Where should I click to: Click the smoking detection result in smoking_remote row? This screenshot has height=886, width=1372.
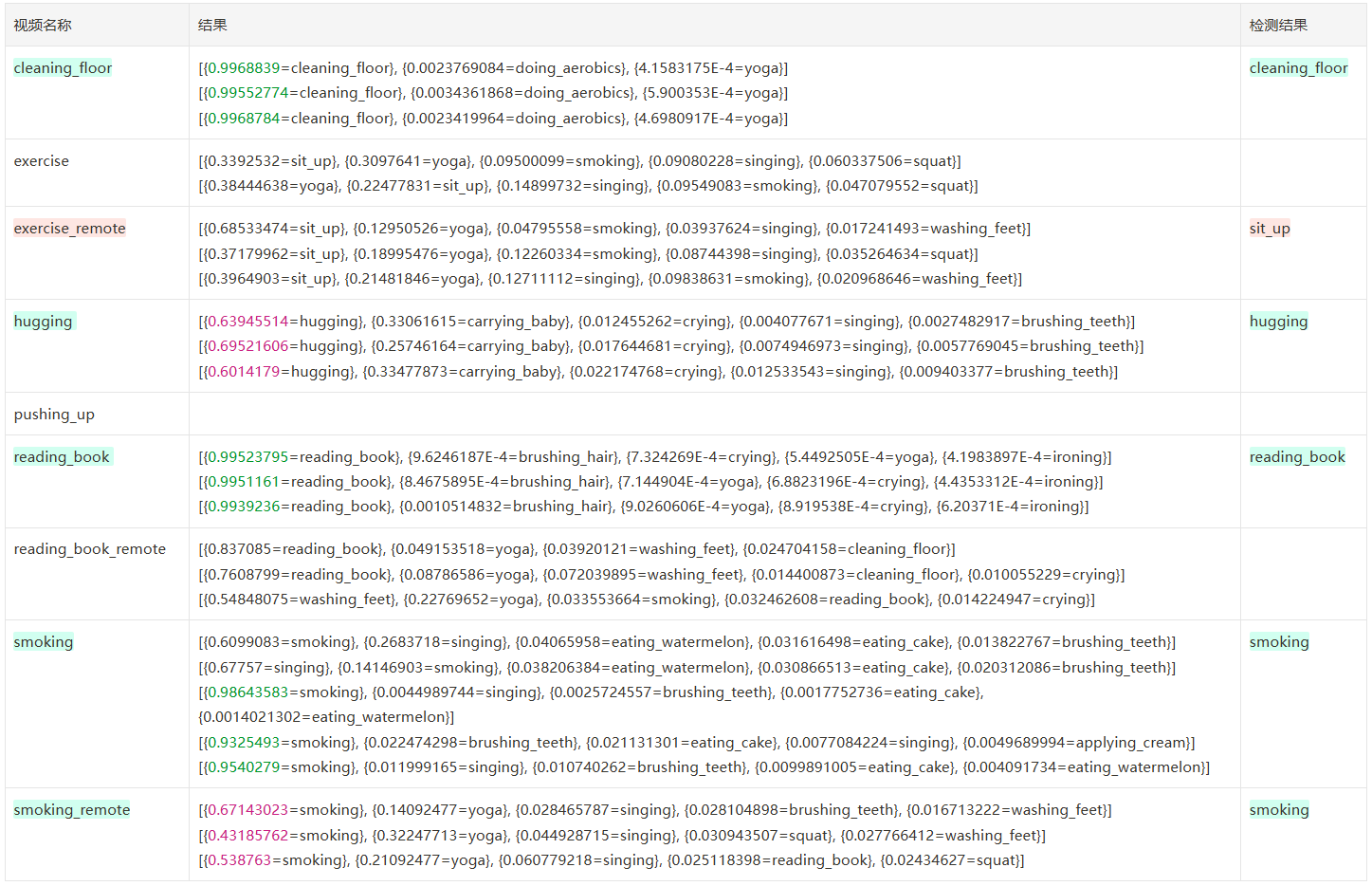coord(1279,810)
